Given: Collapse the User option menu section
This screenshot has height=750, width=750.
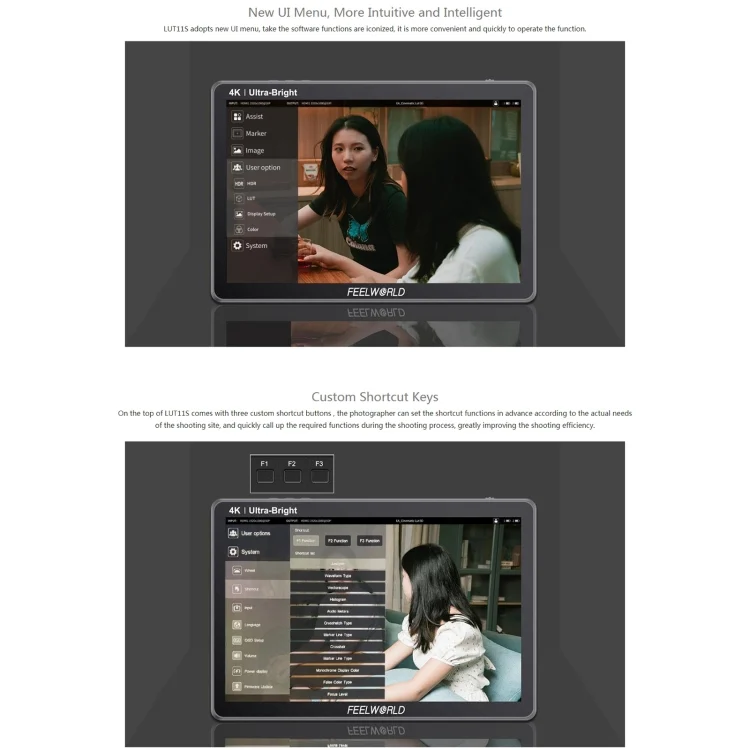Looking at the screenshot, I should coord(262,168).
